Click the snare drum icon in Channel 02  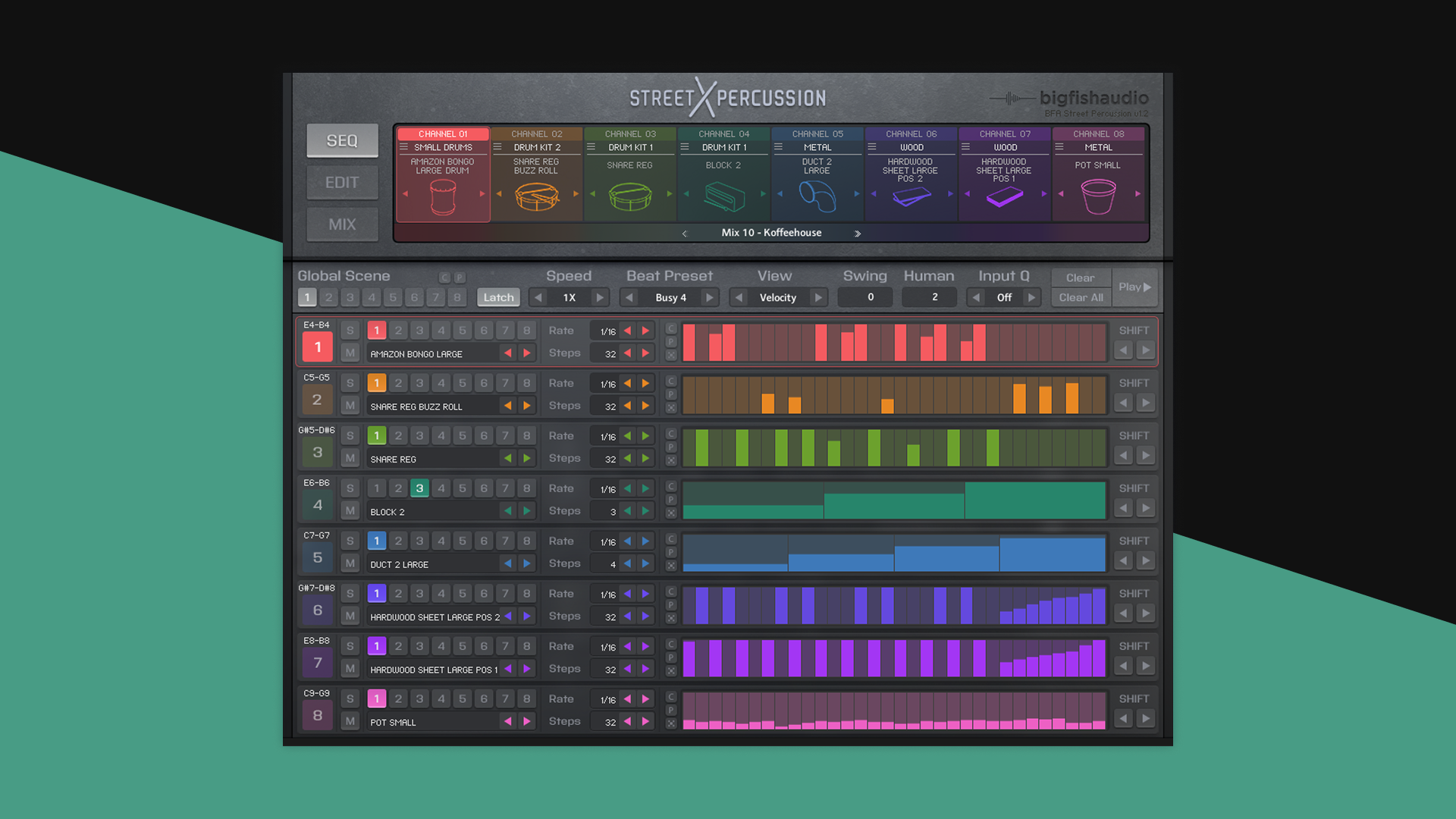click(536, 197)
